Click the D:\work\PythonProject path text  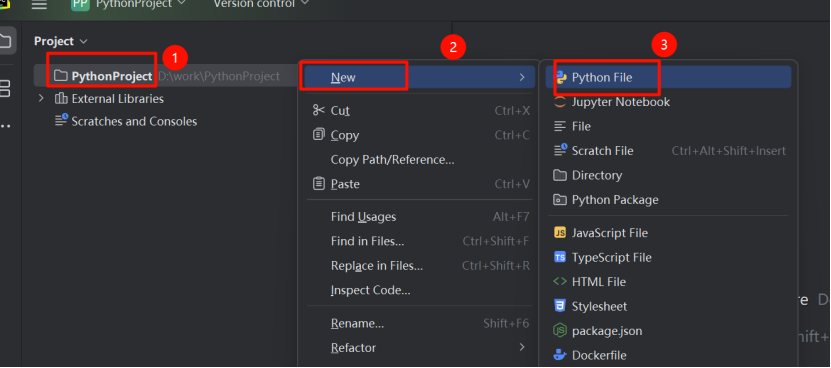point(219,76)
